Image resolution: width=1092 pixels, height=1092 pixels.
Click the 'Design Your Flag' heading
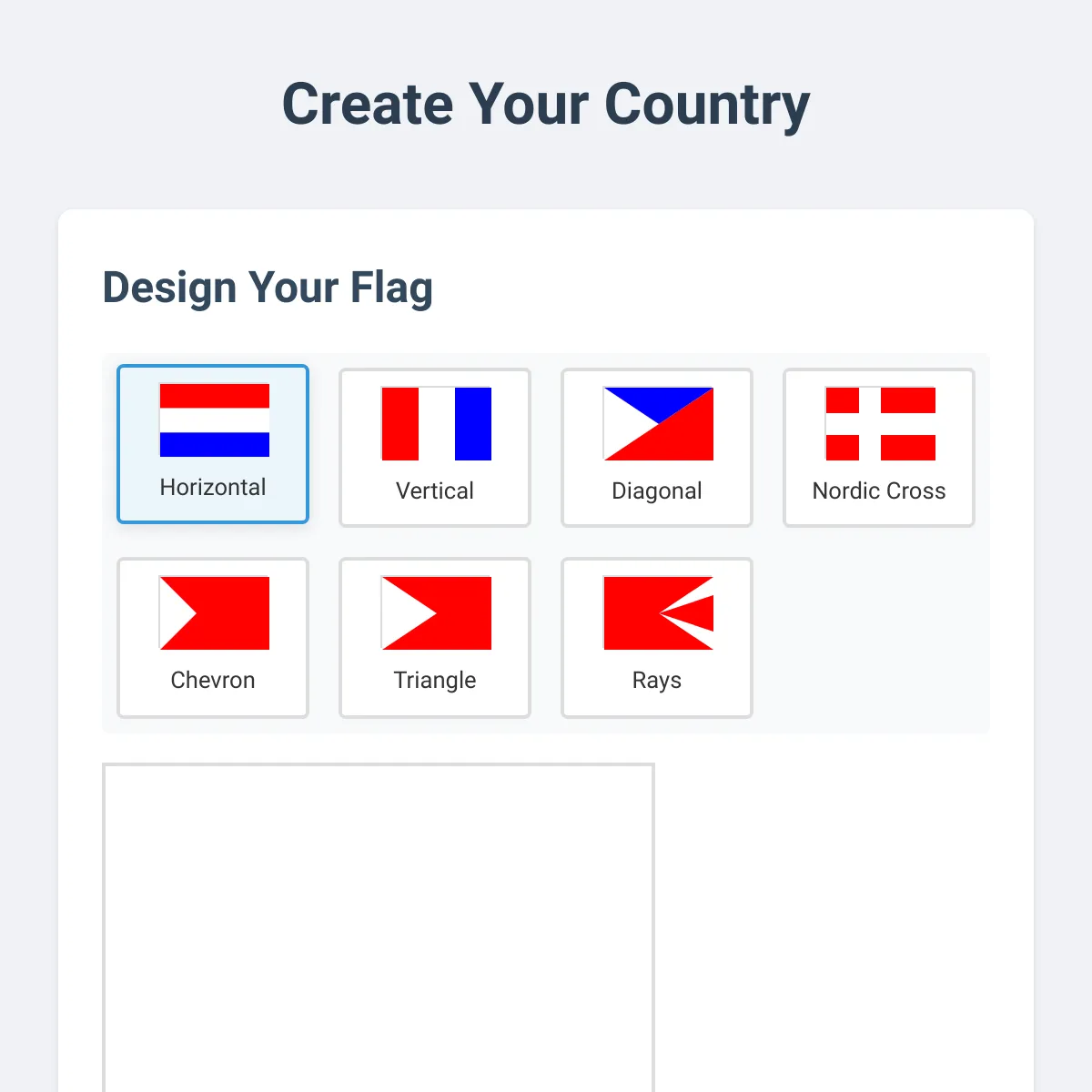coord(268,288)
